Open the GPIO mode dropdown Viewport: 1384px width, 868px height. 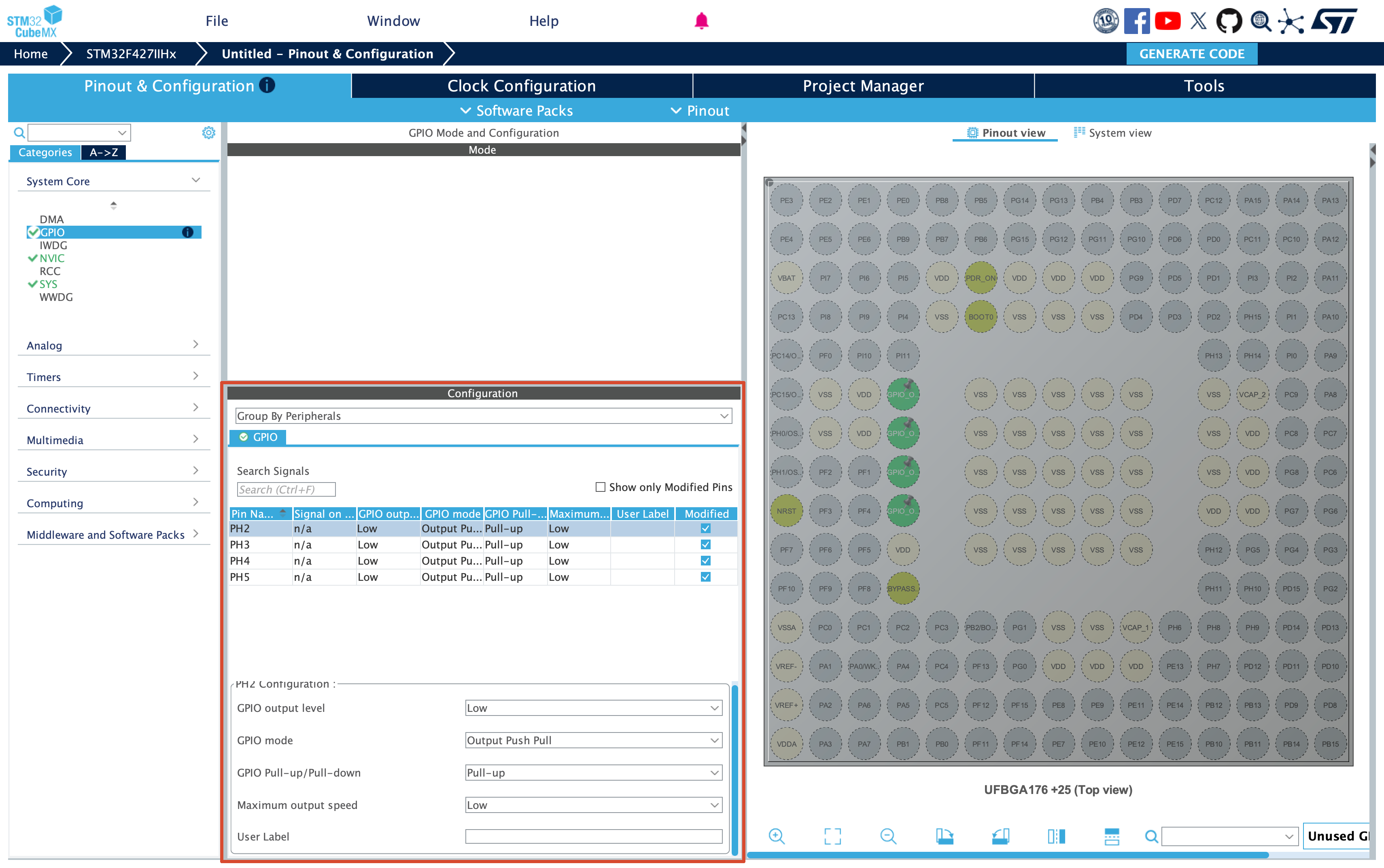593,740
